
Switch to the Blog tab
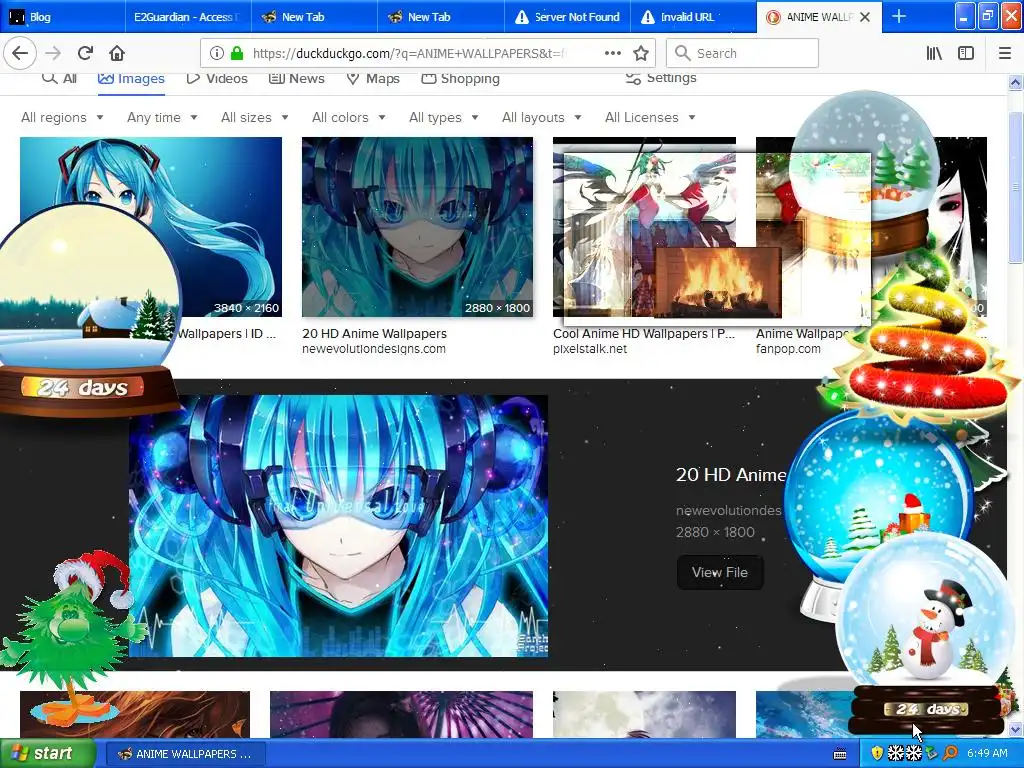63,17
